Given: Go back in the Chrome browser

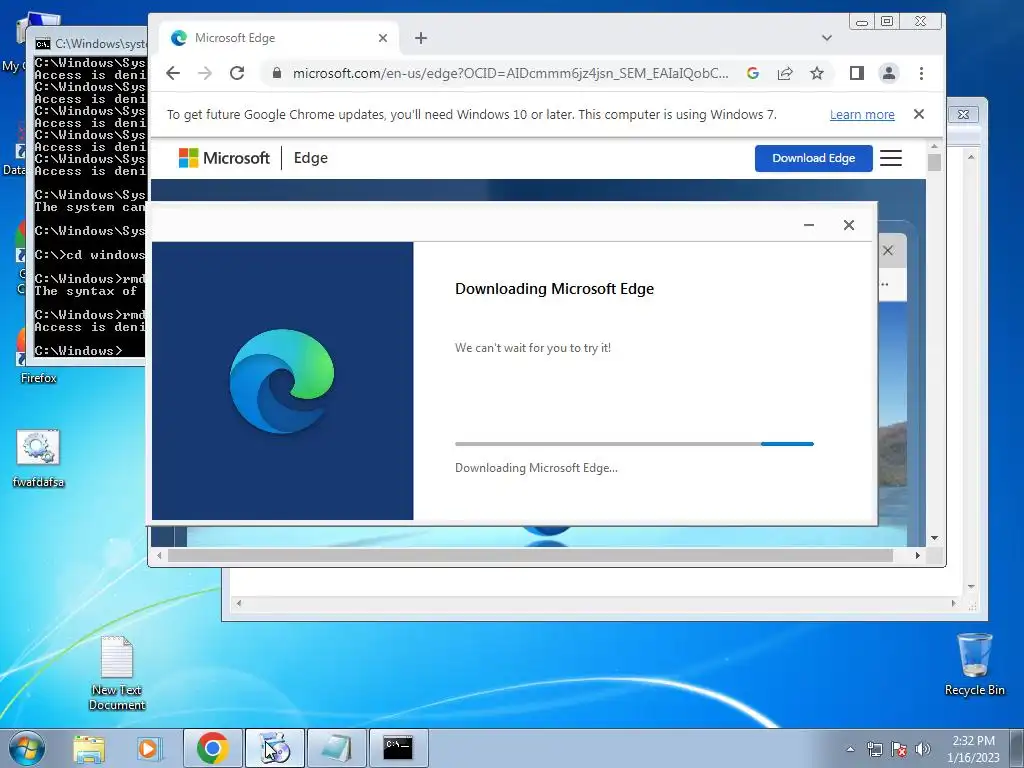Looking at the screenshot, I should point(172,73).
